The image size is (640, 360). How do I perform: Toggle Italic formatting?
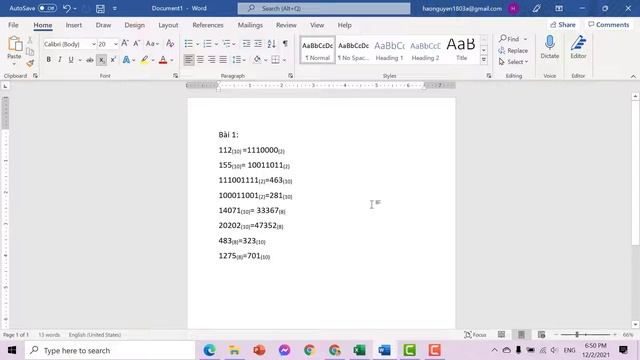[x=60, y=60]
